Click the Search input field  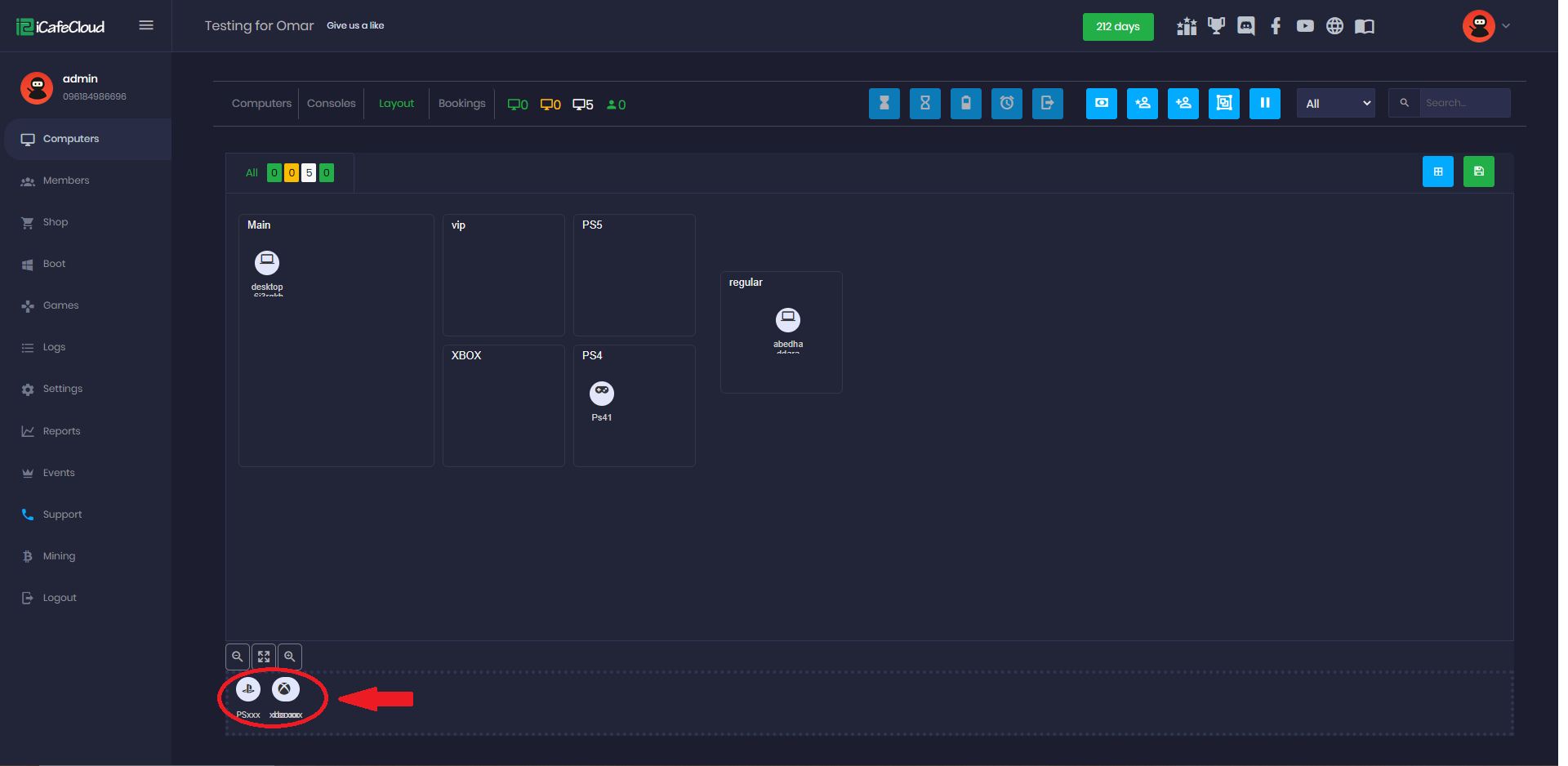1463,103
